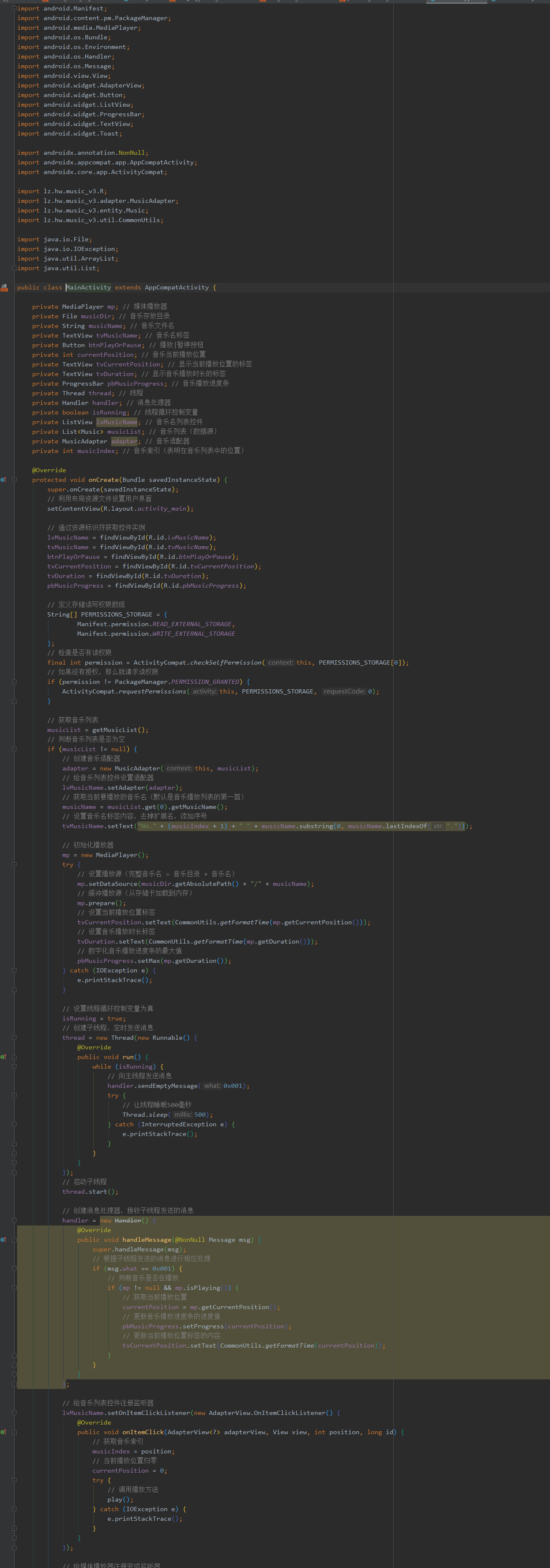Click the 'activity:' parameter hint

(x=204, y=691)
